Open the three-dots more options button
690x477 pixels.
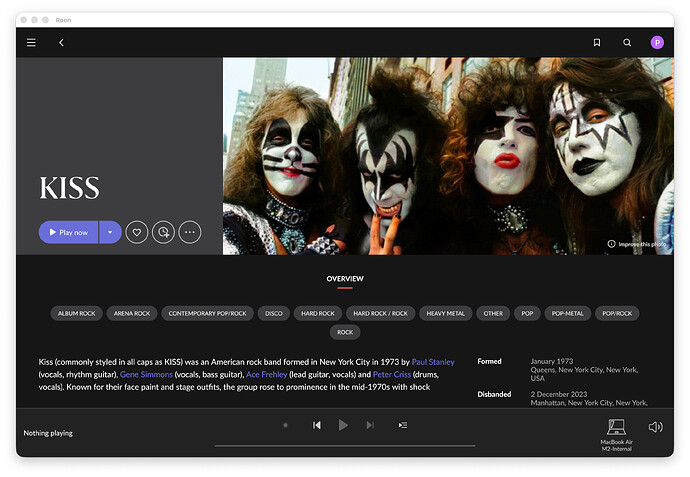pos(190,232)
